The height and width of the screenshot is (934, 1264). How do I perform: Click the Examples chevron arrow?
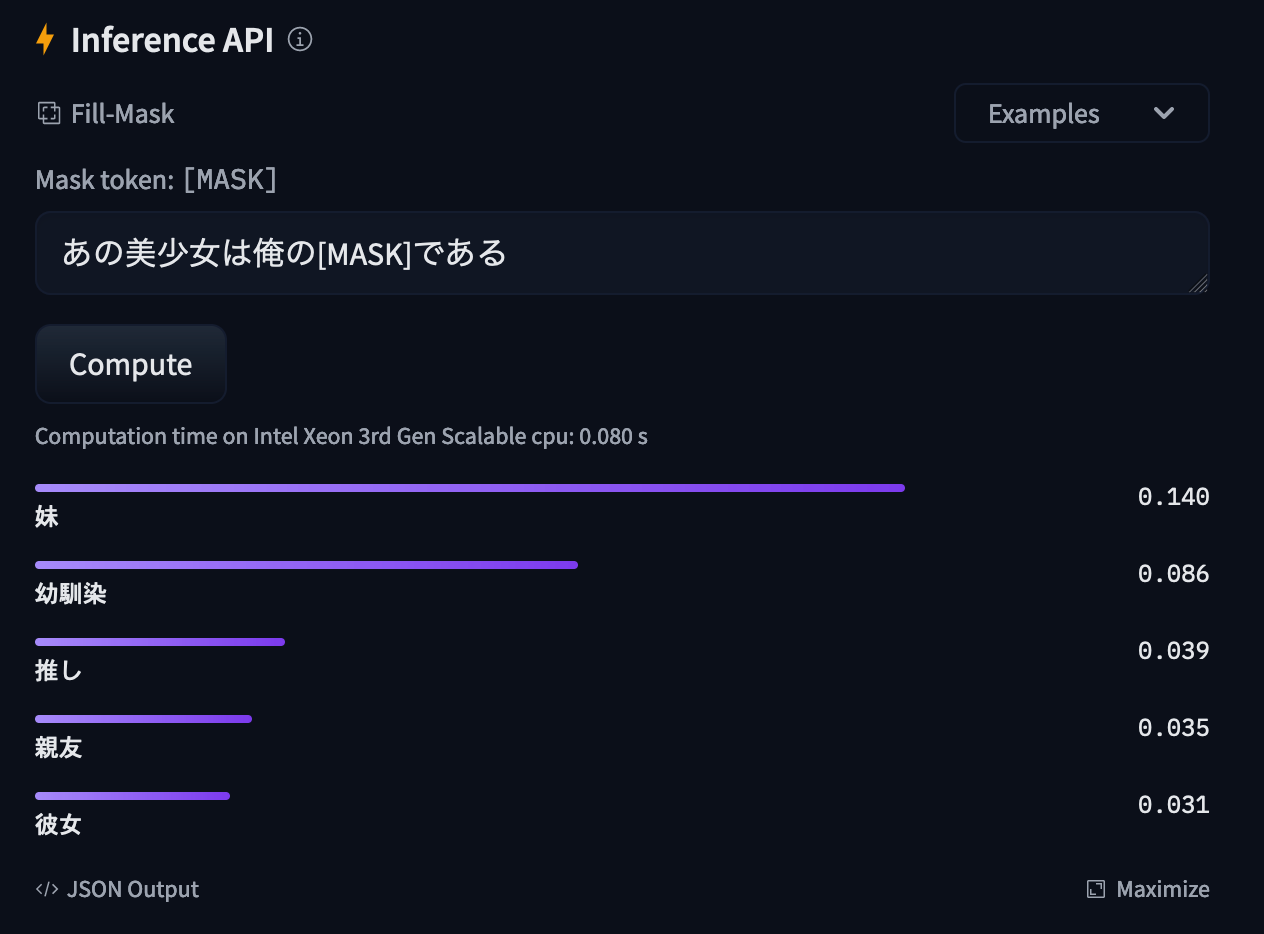[x=1163, y=114]
